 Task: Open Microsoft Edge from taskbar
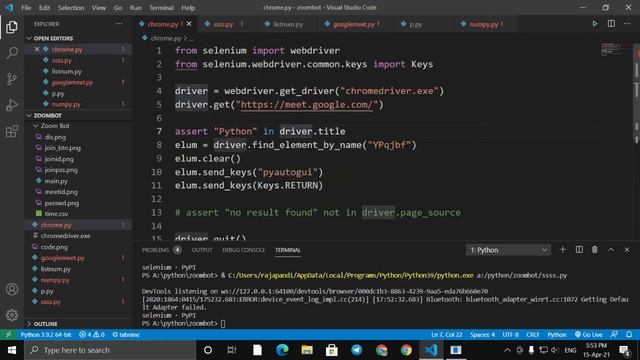coord(282,350)
